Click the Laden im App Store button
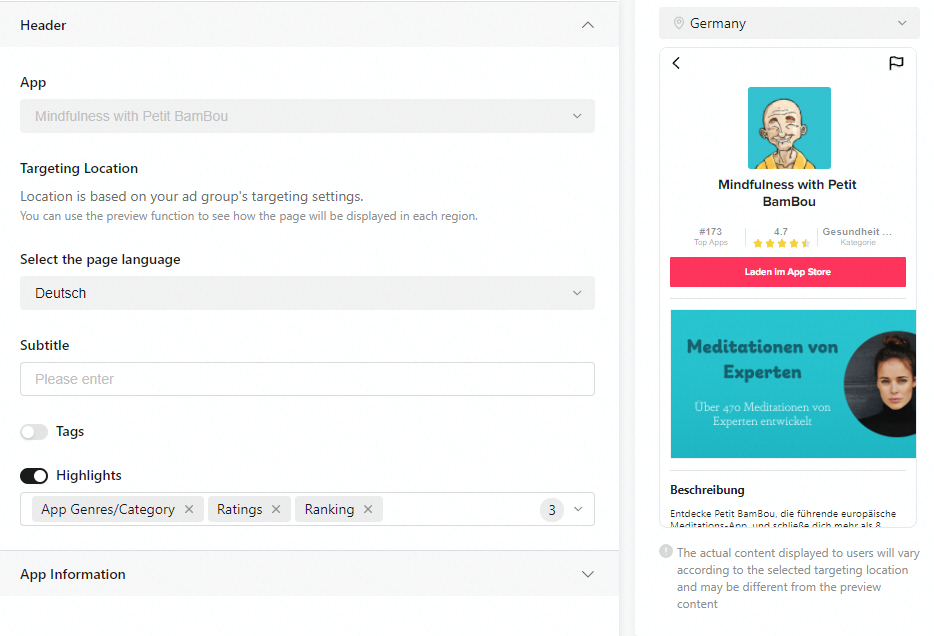 click(x=787, y=272)
